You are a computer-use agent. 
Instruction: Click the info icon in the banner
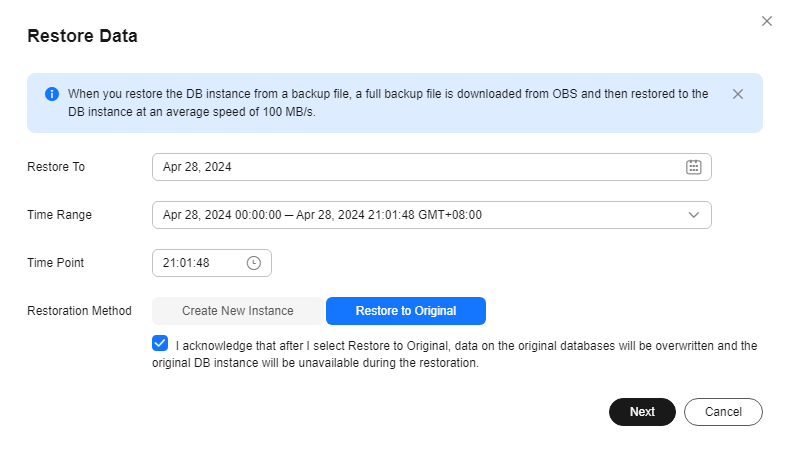52,94
